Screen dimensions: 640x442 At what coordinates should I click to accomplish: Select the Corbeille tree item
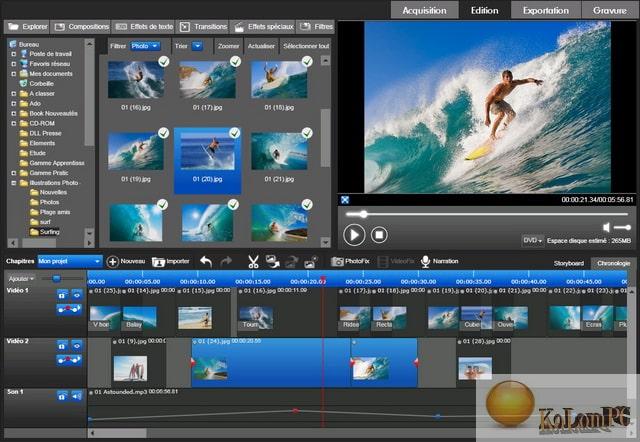click(x=41, y=84)
